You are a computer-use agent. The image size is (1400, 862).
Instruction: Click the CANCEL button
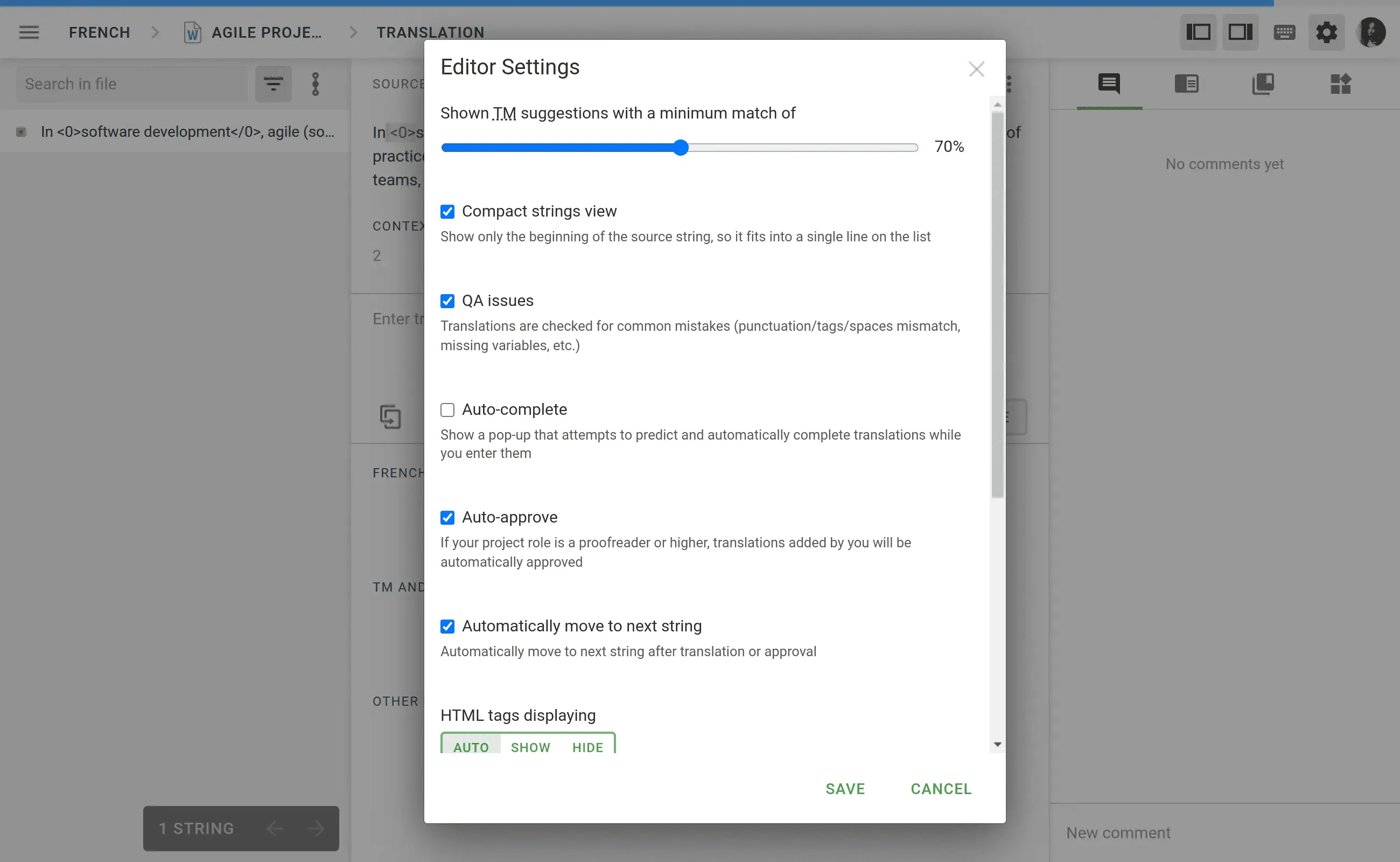coord(941,789)
